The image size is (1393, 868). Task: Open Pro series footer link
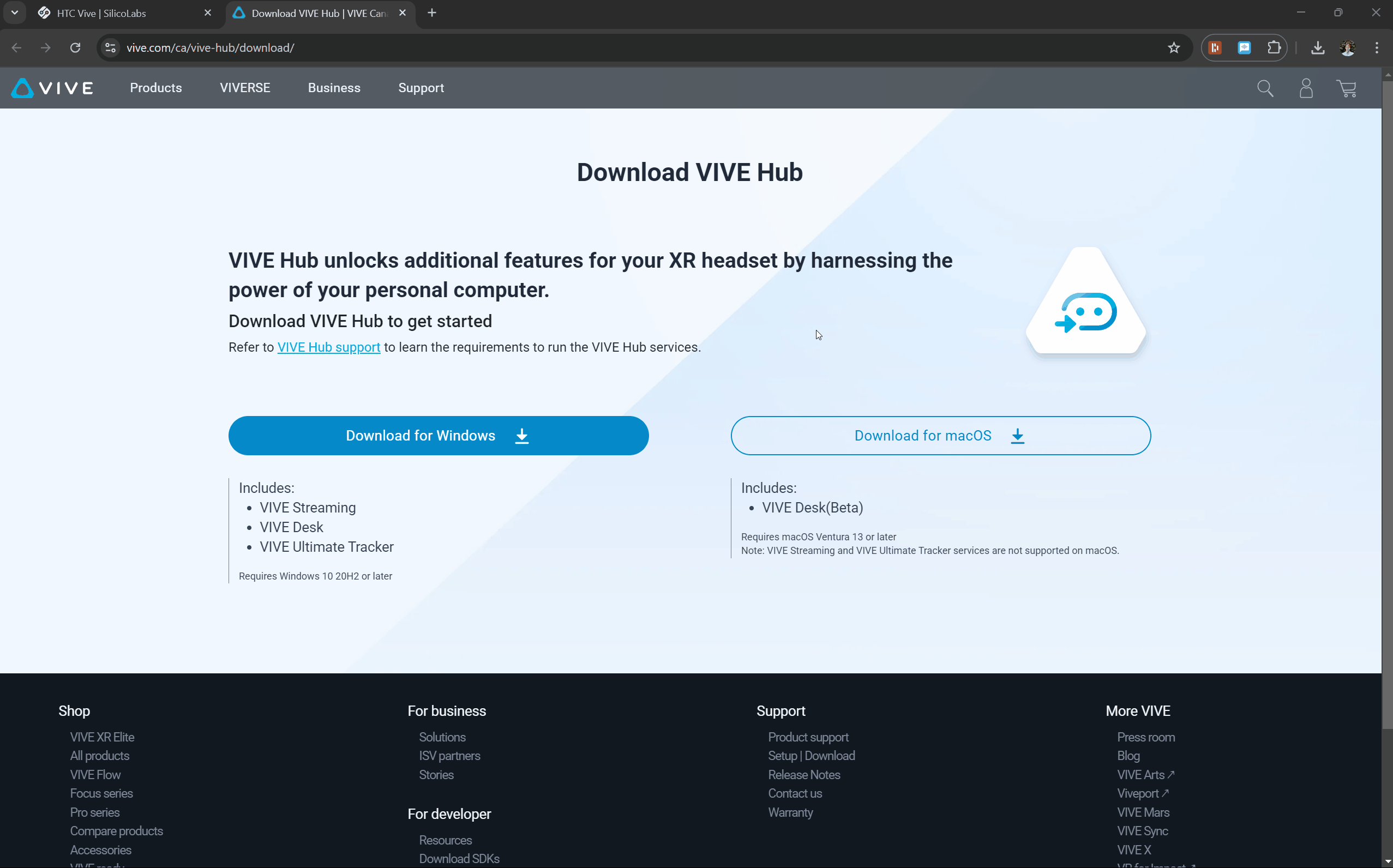tap(95, 812)
